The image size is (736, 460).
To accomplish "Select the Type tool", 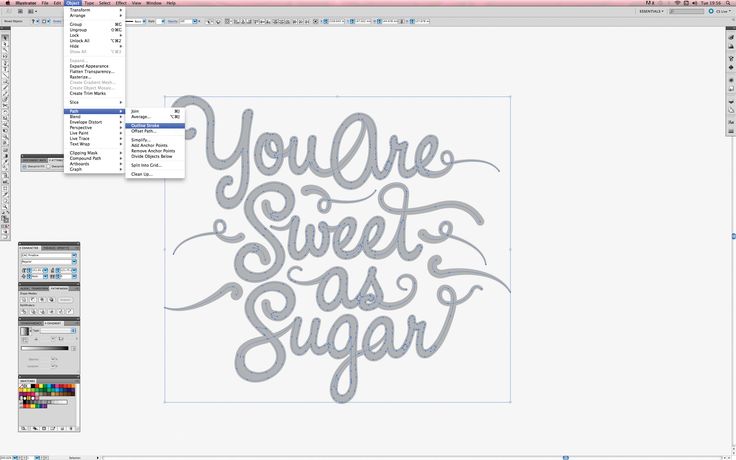I will [x=5, y=69].
